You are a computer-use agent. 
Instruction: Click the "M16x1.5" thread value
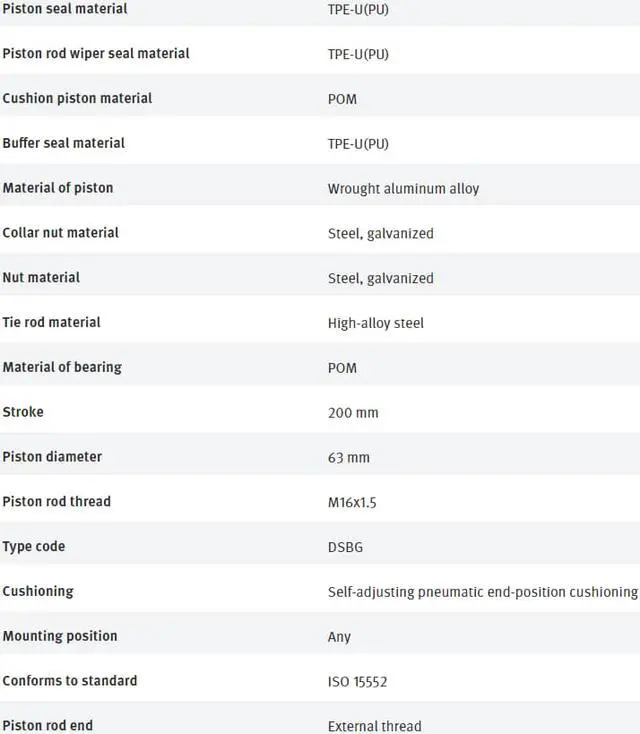352,503
